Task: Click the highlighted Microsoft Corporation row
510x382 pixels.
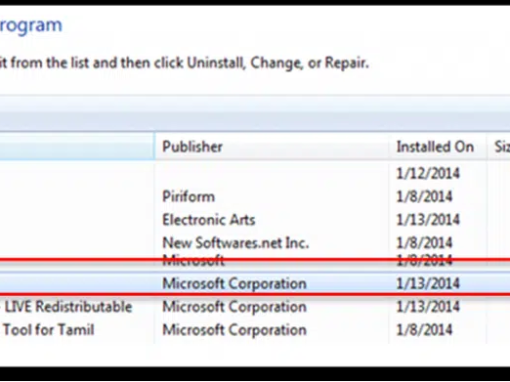Action: [255, 284]
